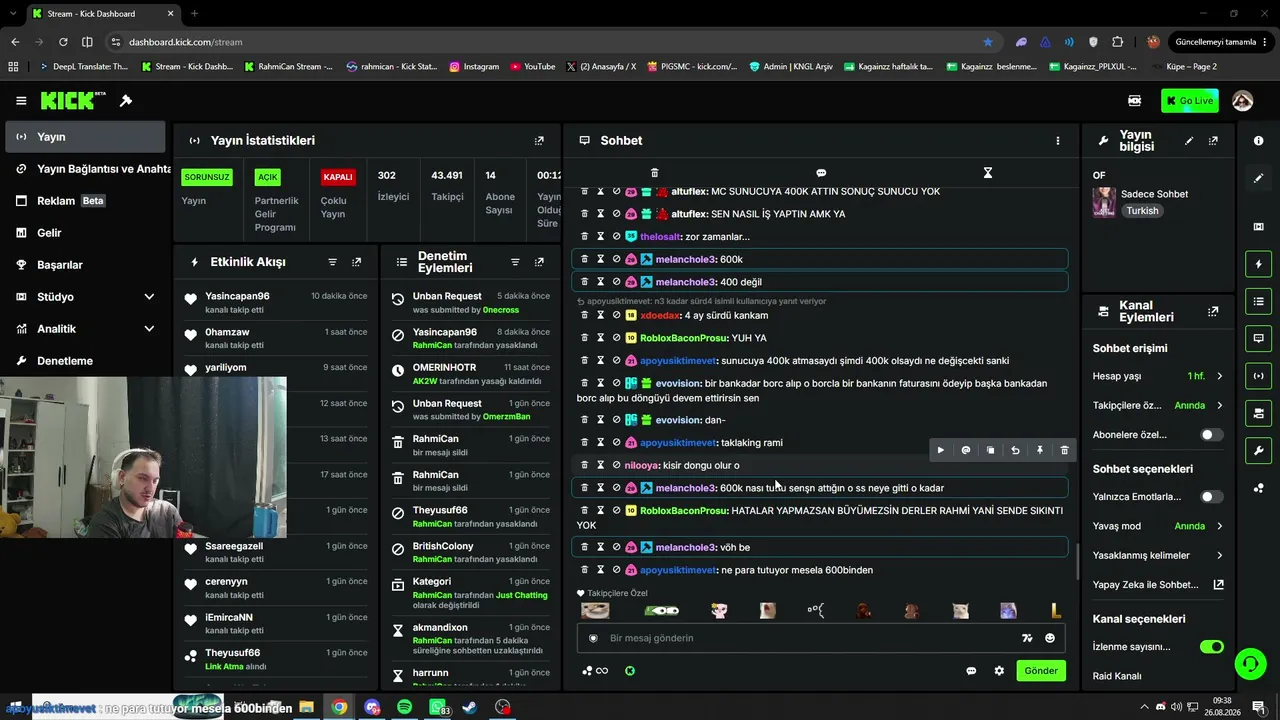Select Yayın in the left sidebar

pos(84,137)
